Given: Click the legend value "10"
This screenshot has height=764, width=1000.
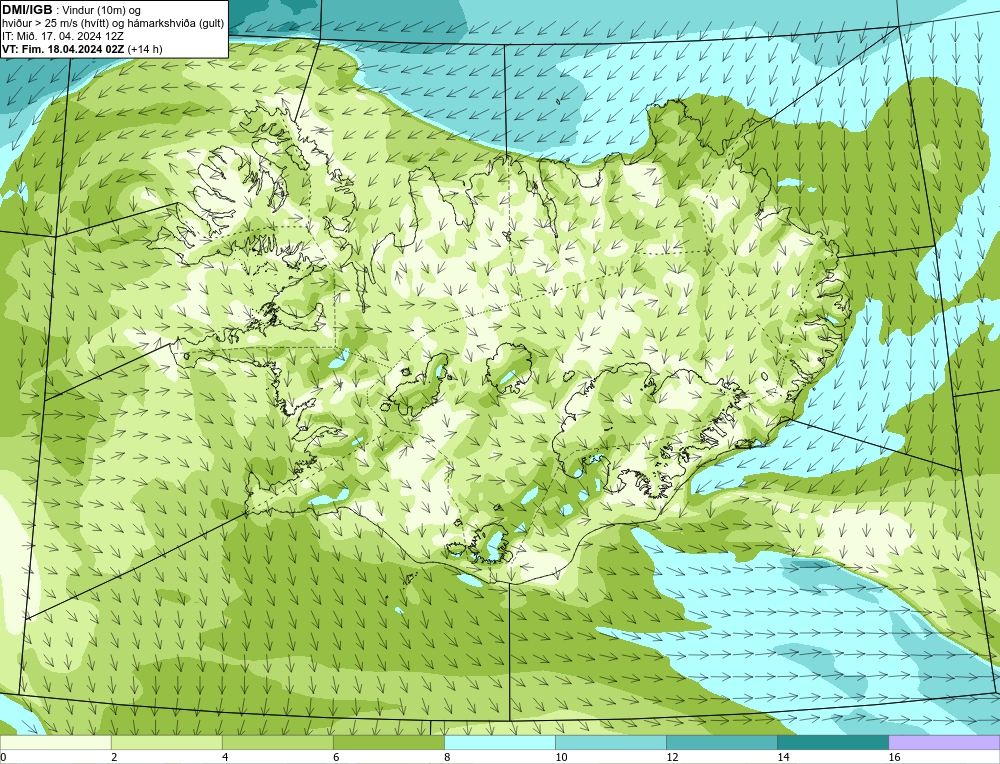Looking at the screenshot, I should [561, 757].
